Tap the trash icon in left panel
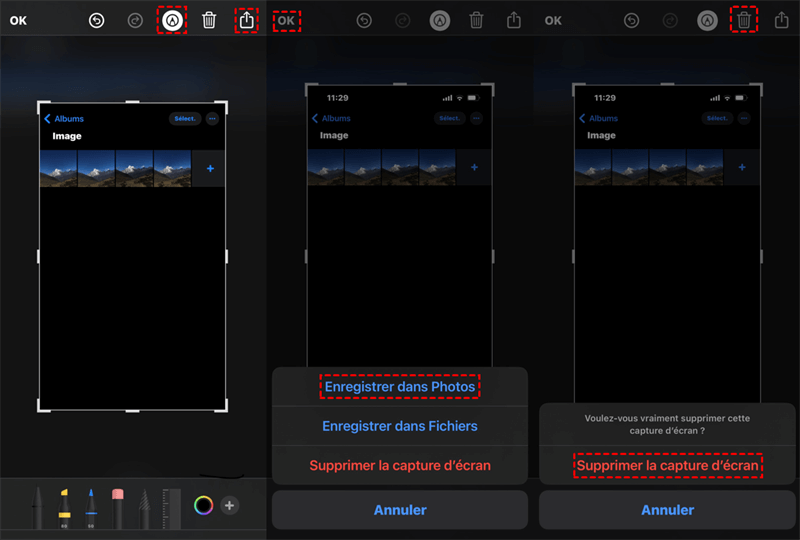This screenshot has width=800, height=540. coord(209,20)
